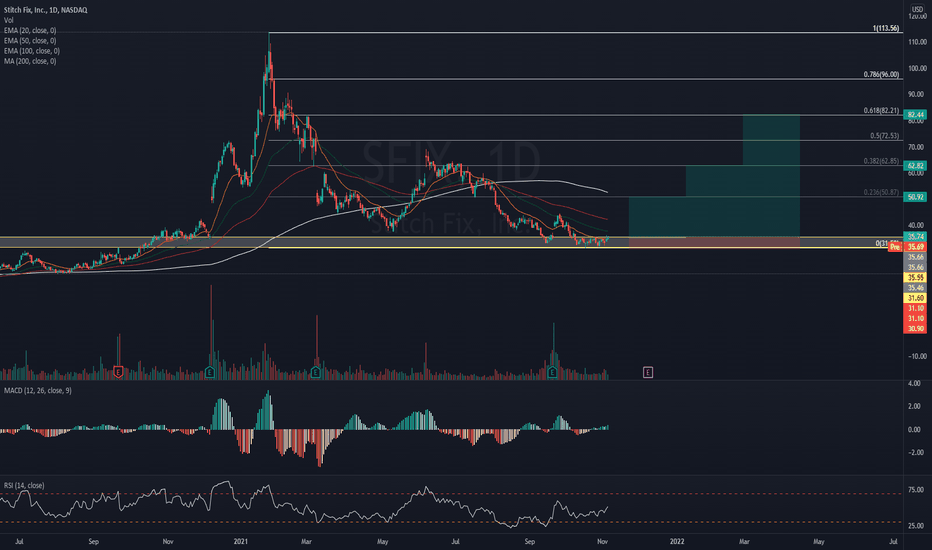
Task: Select the Stitch Fix, Inc. symbol title
Action: pos(45,10)
